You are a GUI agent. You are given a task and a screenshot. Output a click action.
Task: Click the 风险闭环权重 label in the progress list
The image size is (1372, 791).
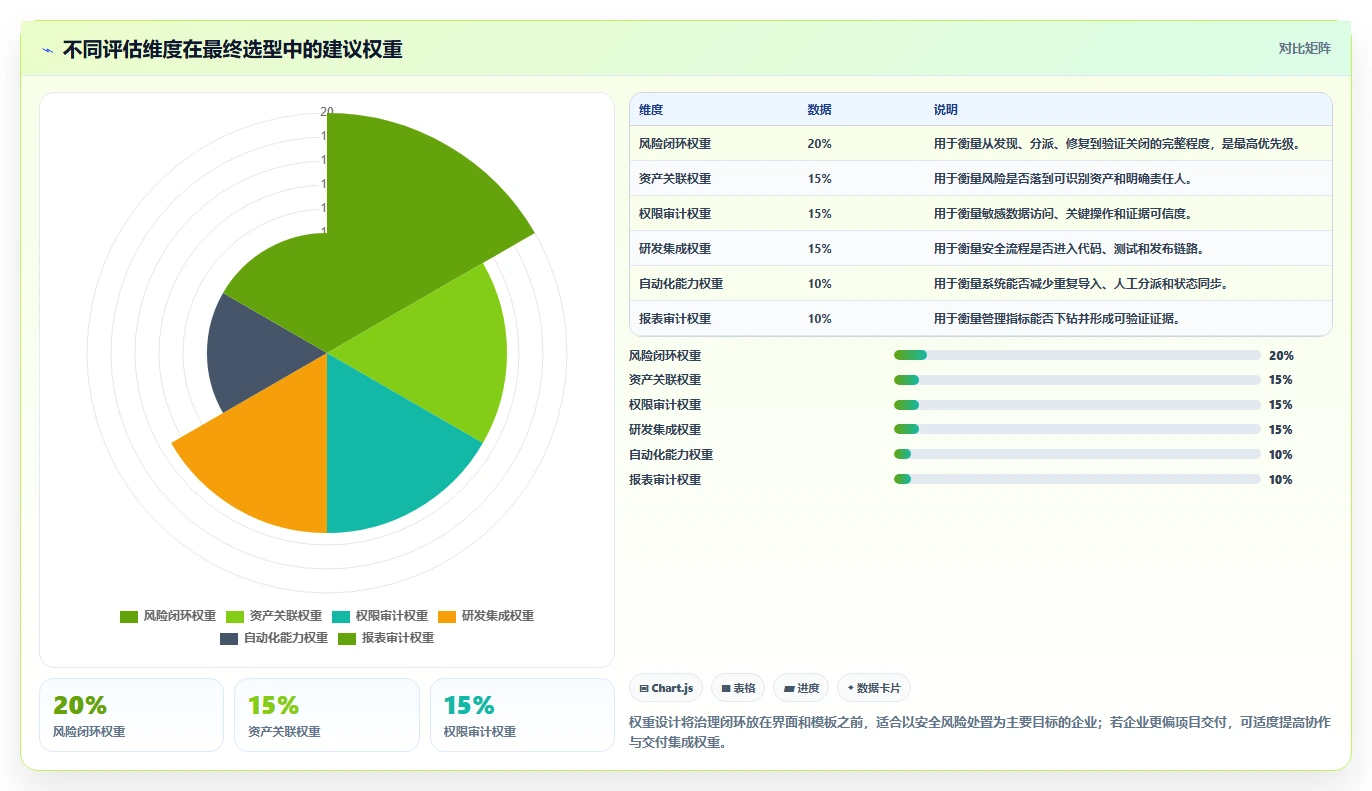665,355
